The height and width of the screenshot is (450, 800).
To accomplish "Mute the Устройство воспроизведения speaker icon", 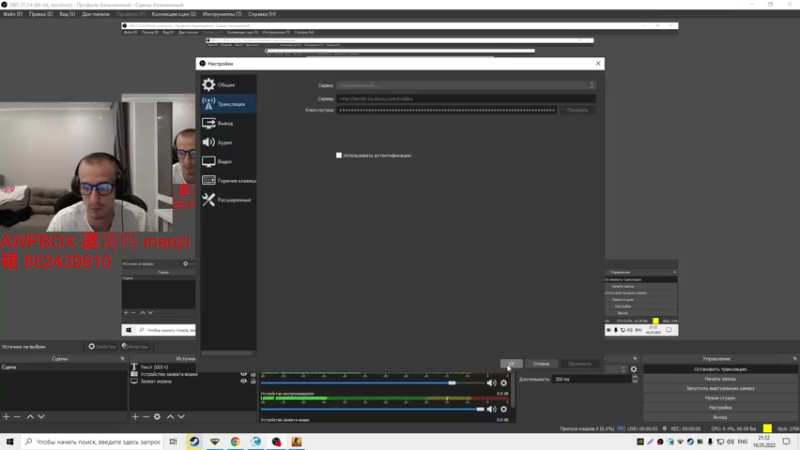I will (x=491, y=409).
